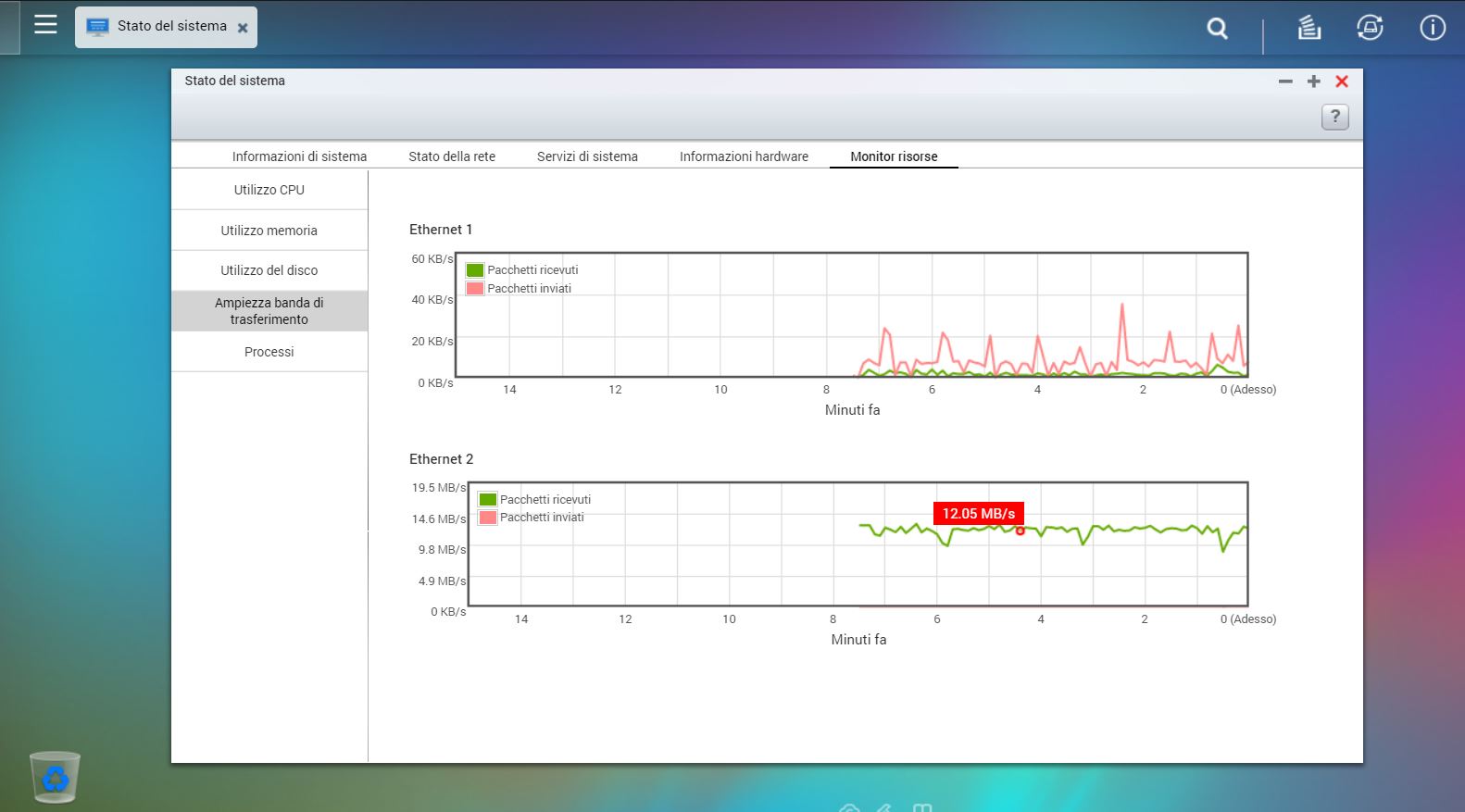
Task: Open the Recycle Bin on desktop
Action: click(56, 777)
